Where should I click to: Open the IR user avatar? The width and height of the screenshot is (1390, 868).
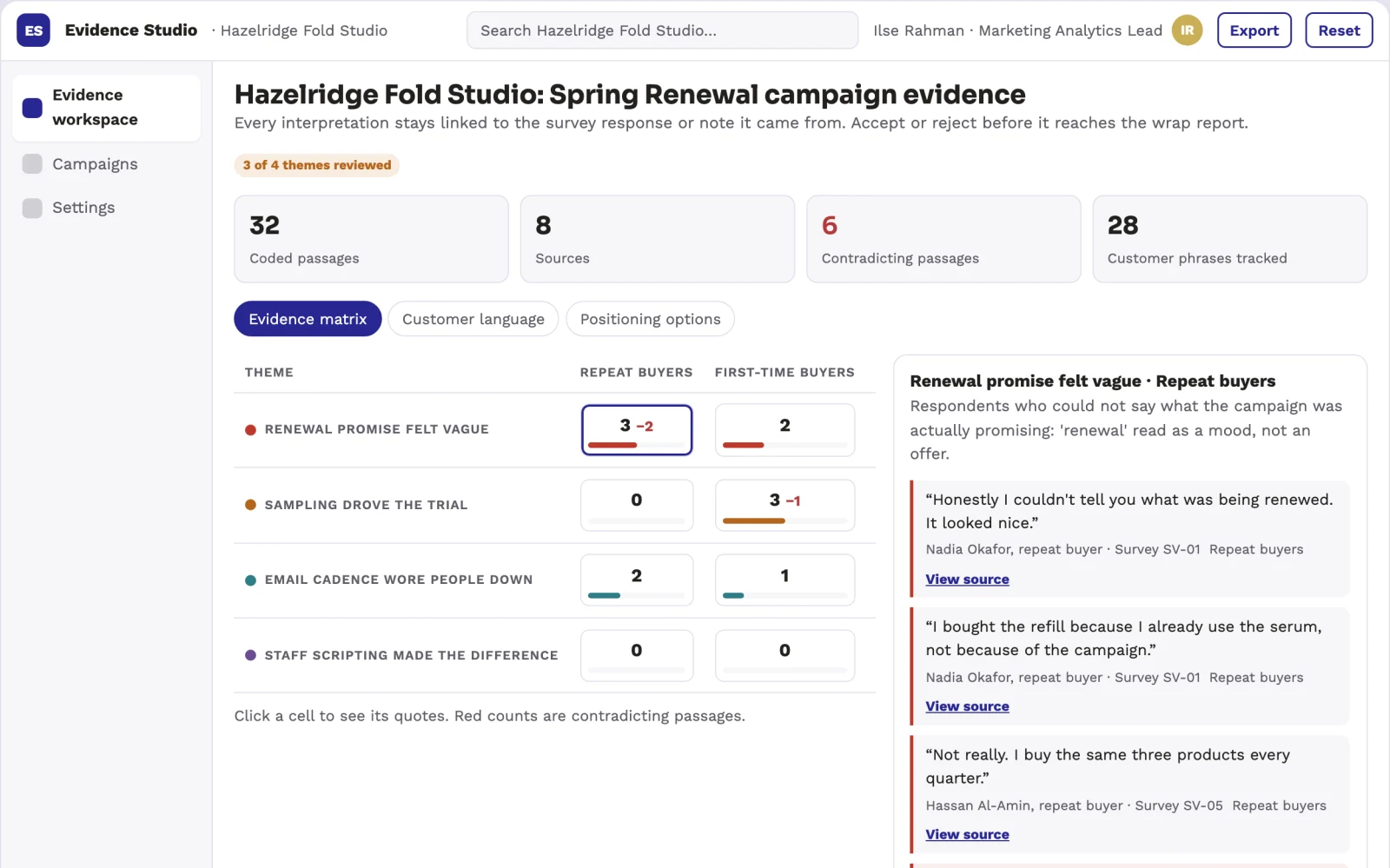1187,30
